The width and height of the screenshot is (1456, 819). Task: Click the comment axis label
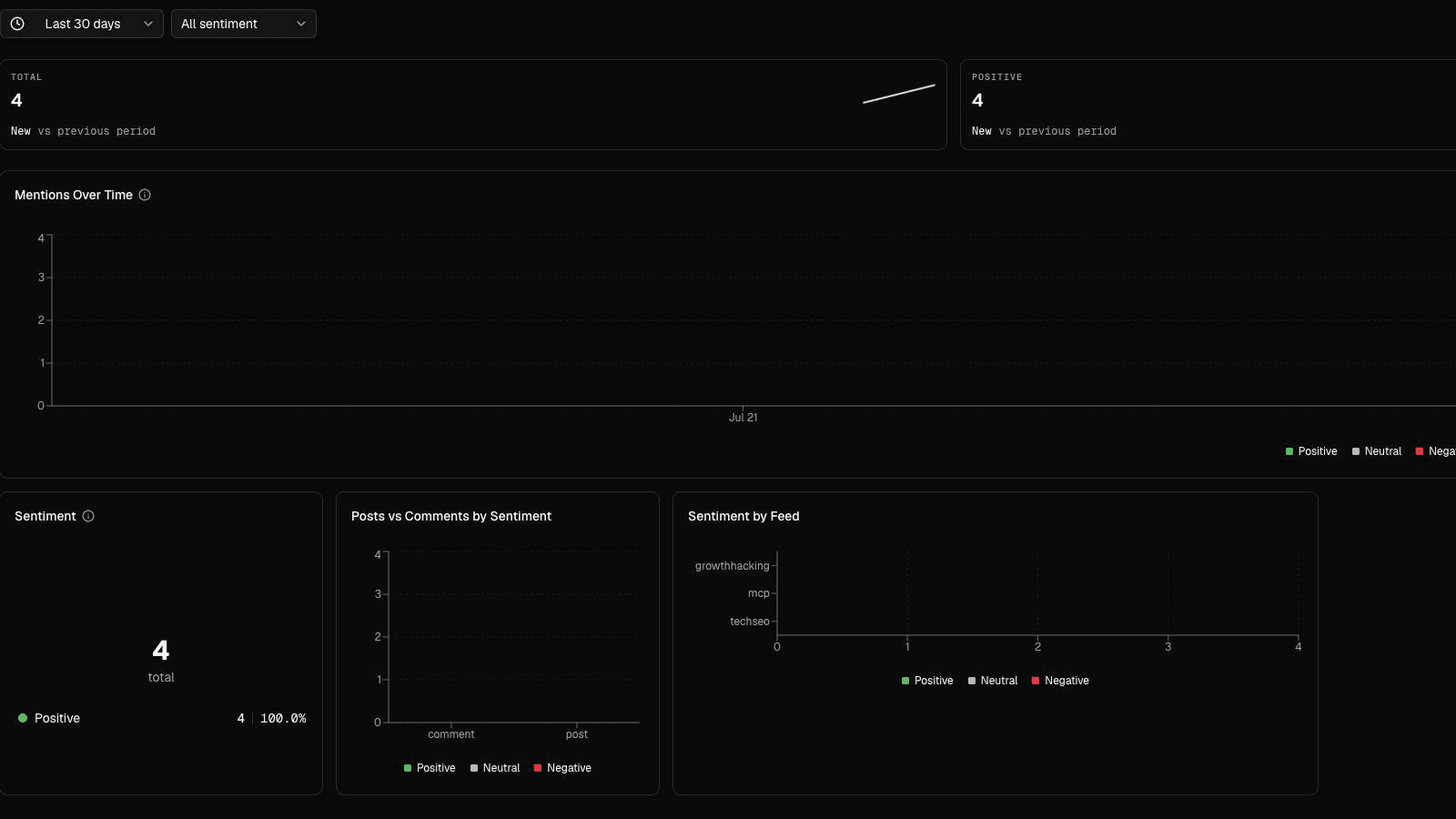(x=451, y=734)
